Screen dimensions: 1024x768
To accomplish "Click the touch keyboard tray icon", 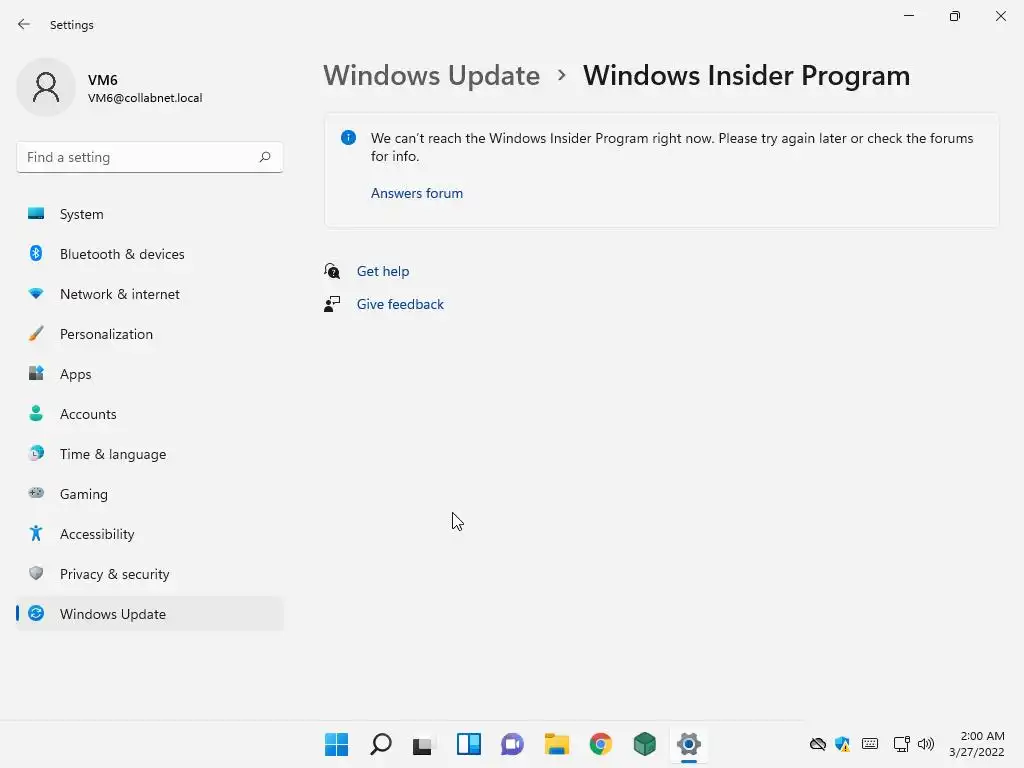I will (870, 744).
